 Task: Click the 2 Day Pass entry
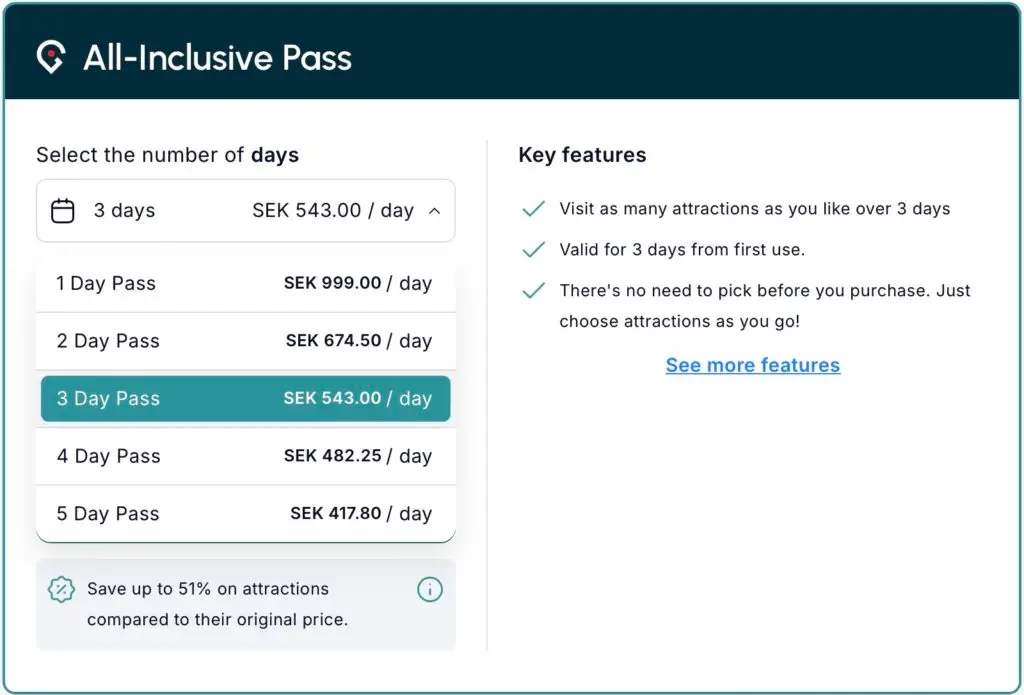pyautogui.click(x=245, y=341)
